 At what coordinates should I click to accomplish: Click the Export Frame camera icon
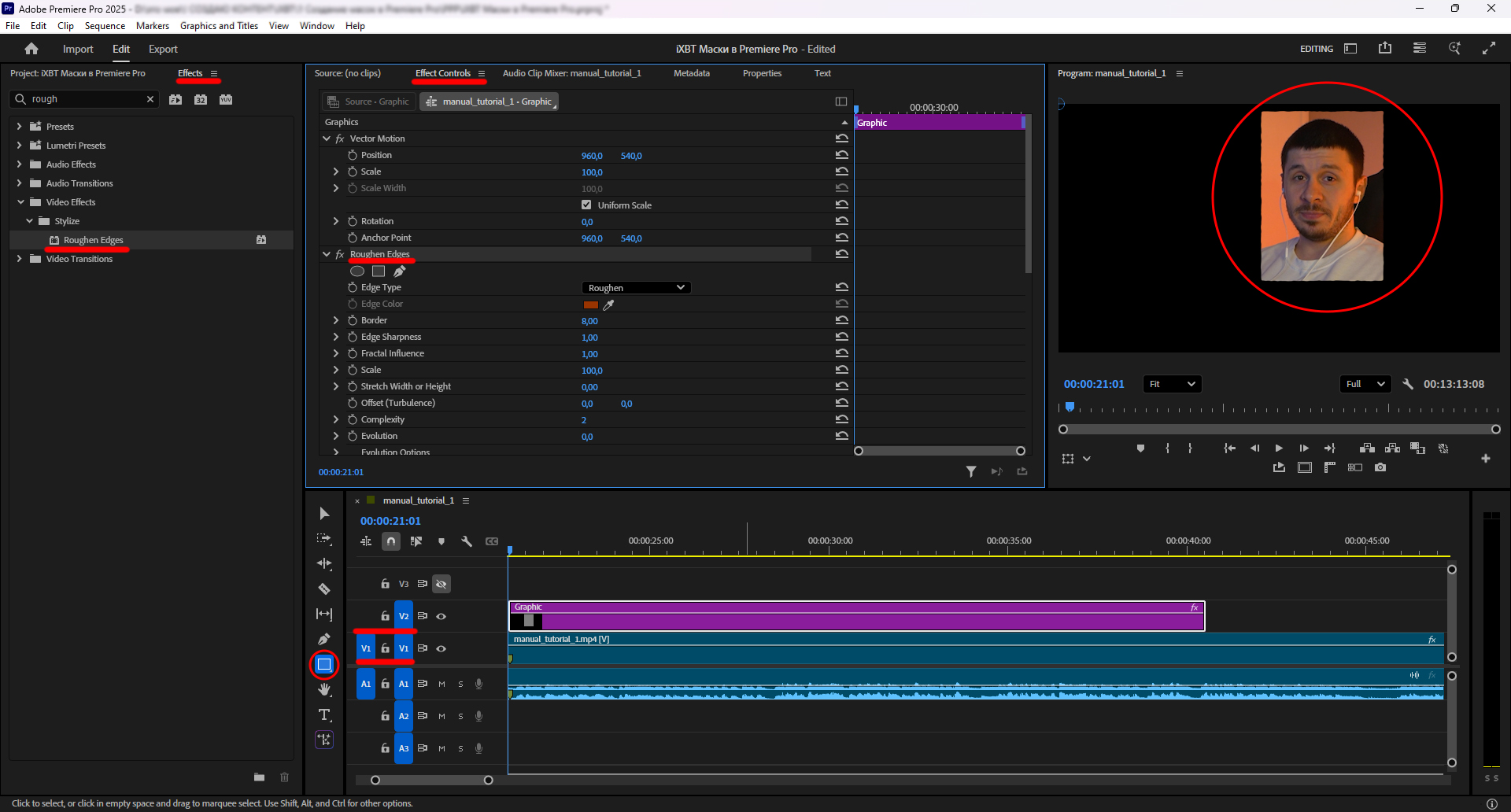[x=1380, y=467]
